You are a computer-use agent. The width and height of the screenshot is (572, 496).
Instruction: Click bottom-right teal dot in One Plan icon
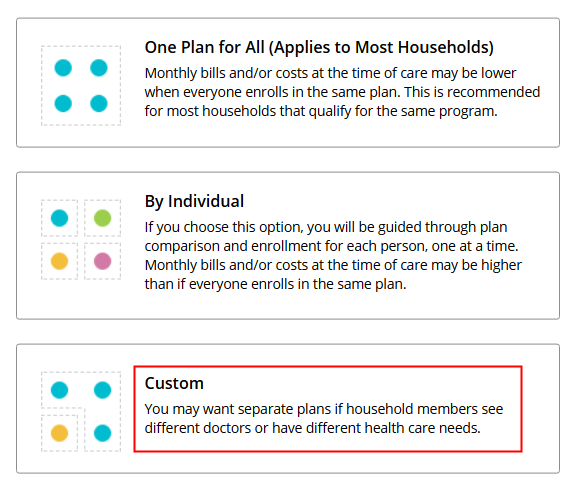pyautogui.click(x=99, y=104)
